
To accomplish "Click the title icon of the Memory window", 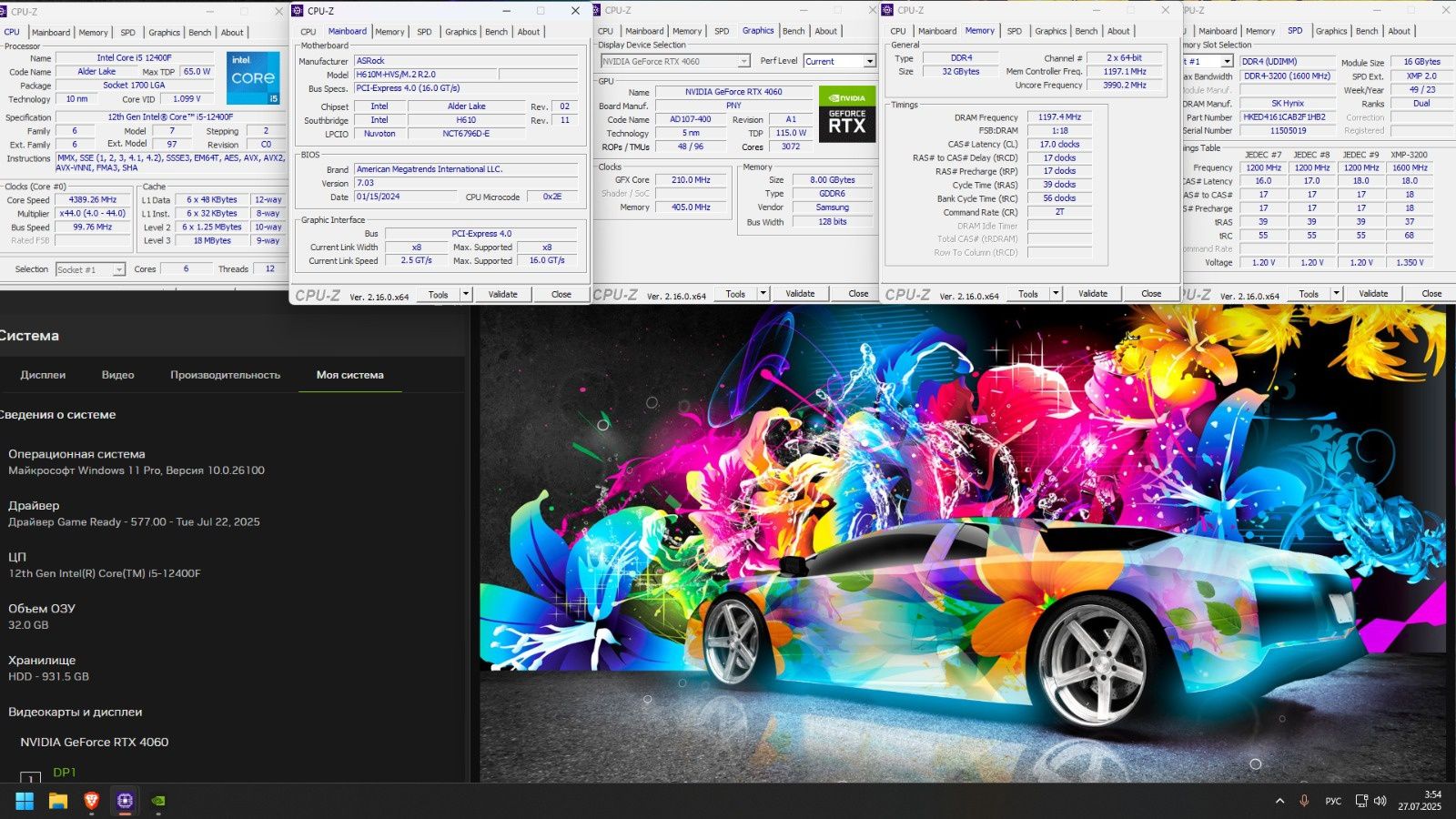I will [x=887, y=10].
